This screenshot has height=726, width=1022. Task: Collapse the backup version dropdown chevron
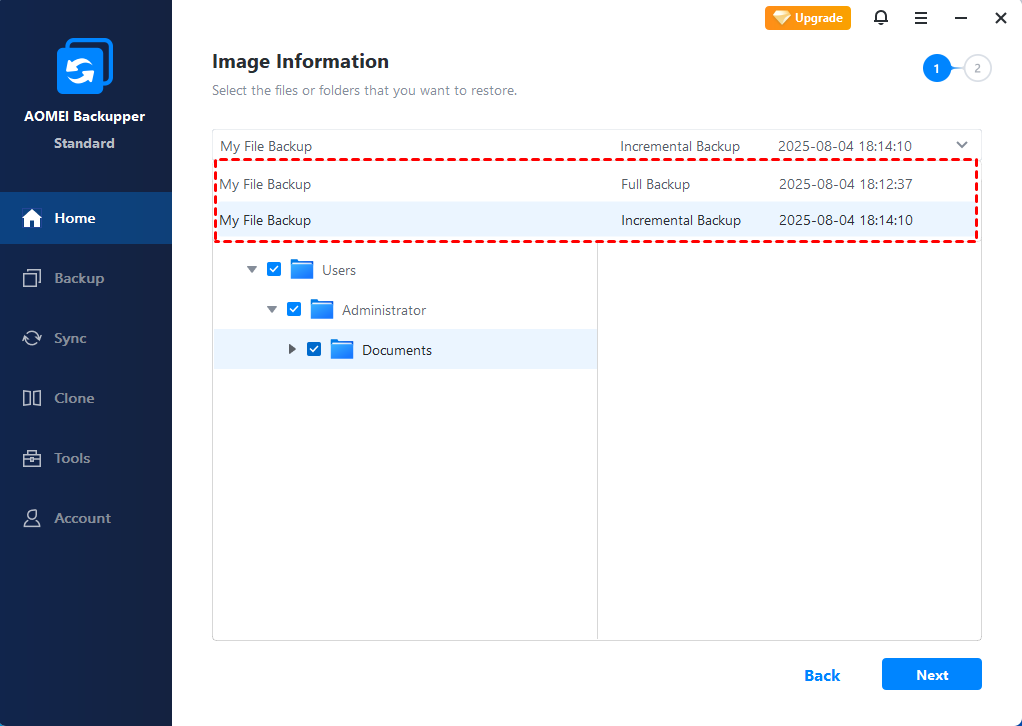962,145
